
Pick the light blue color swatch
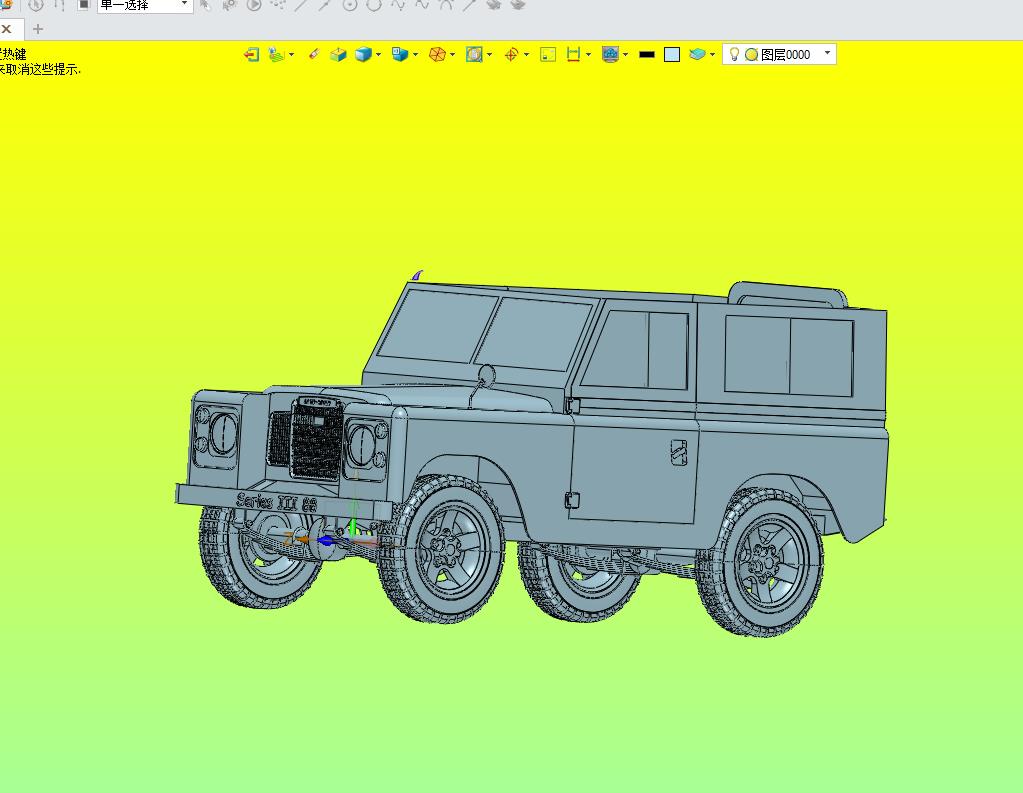(672, 55)
